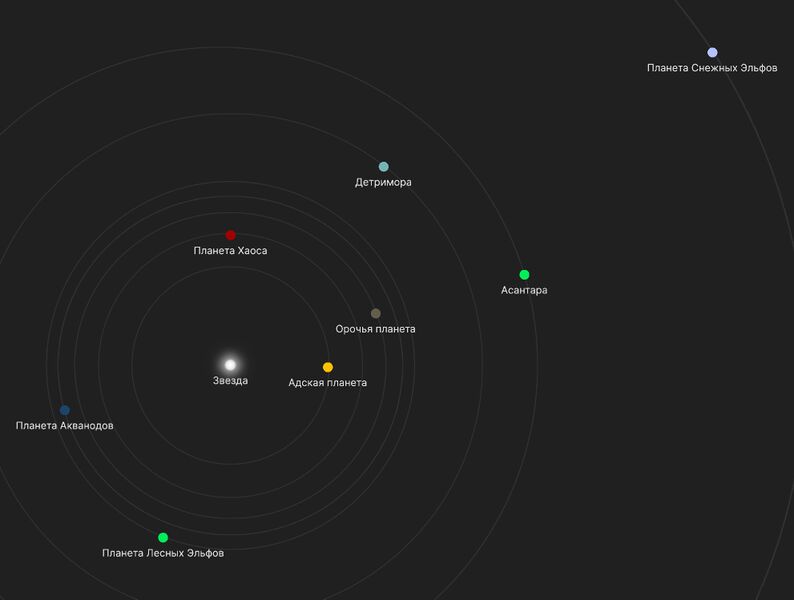
Task: Select the Планета Лесных Эльфов label
Action: pyautogui.click(x=163, y=553)
